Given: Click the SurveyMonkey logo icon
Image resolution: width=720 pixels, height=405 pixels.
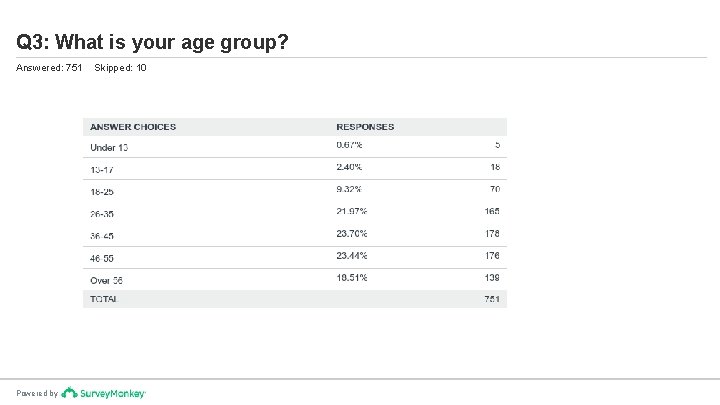Looking at the screenshot, I should pyautogui.click(x=69, y=393).
